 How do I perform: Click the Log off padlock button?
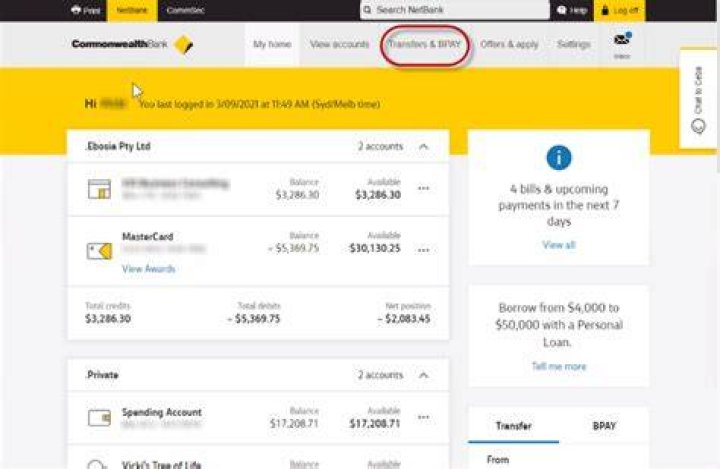619,10
